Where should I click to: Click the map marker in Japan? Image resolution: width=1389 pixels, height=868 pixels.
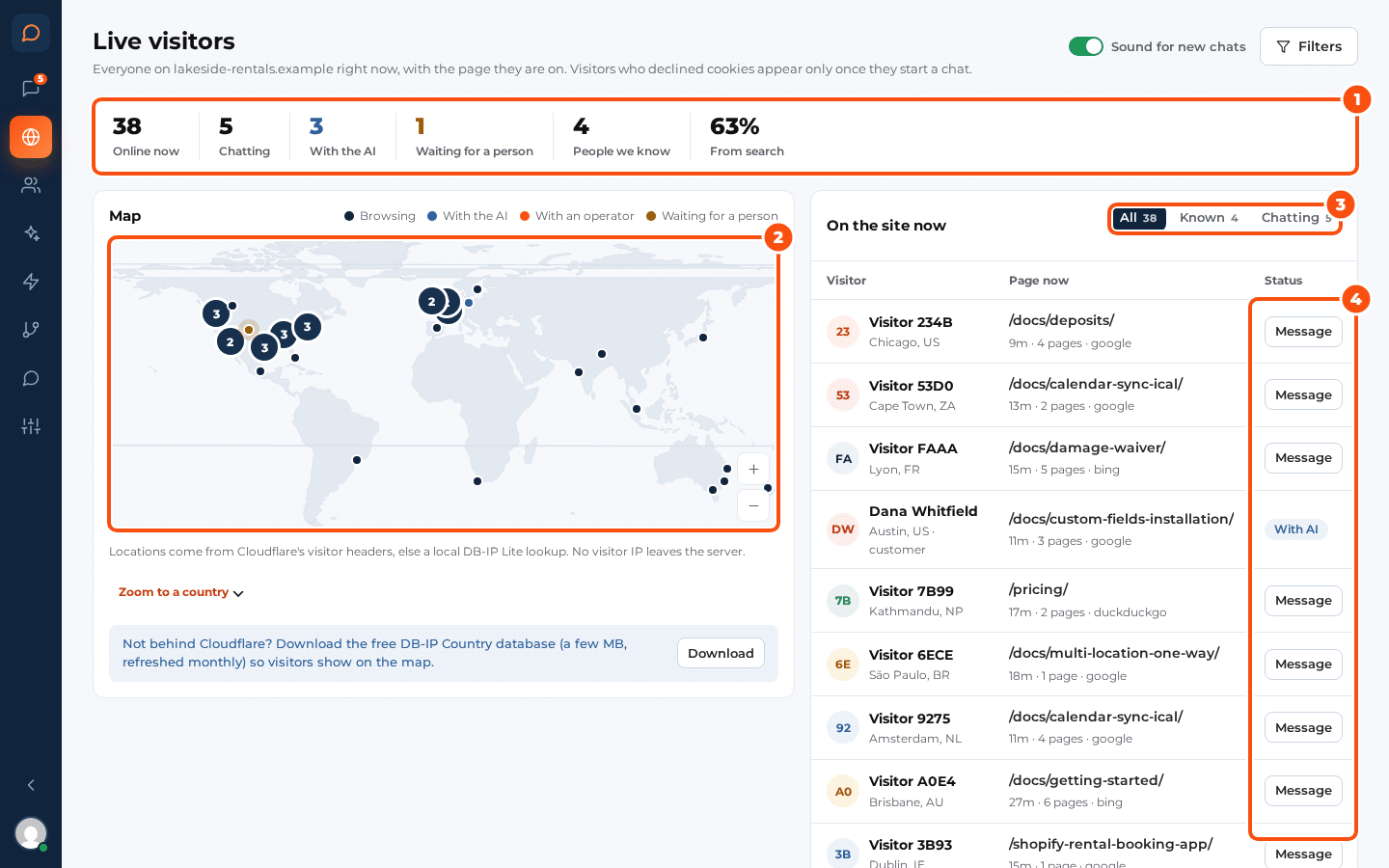coord(703,338)
